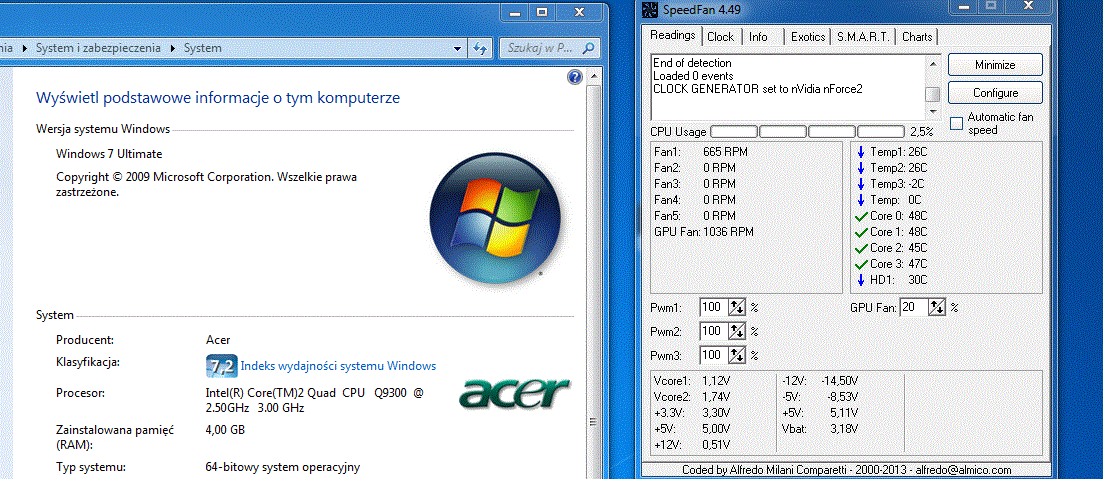This screenshot has width=1103, height=479.
Task: Click the Szukaj search field
Action: tap(537, 48)
